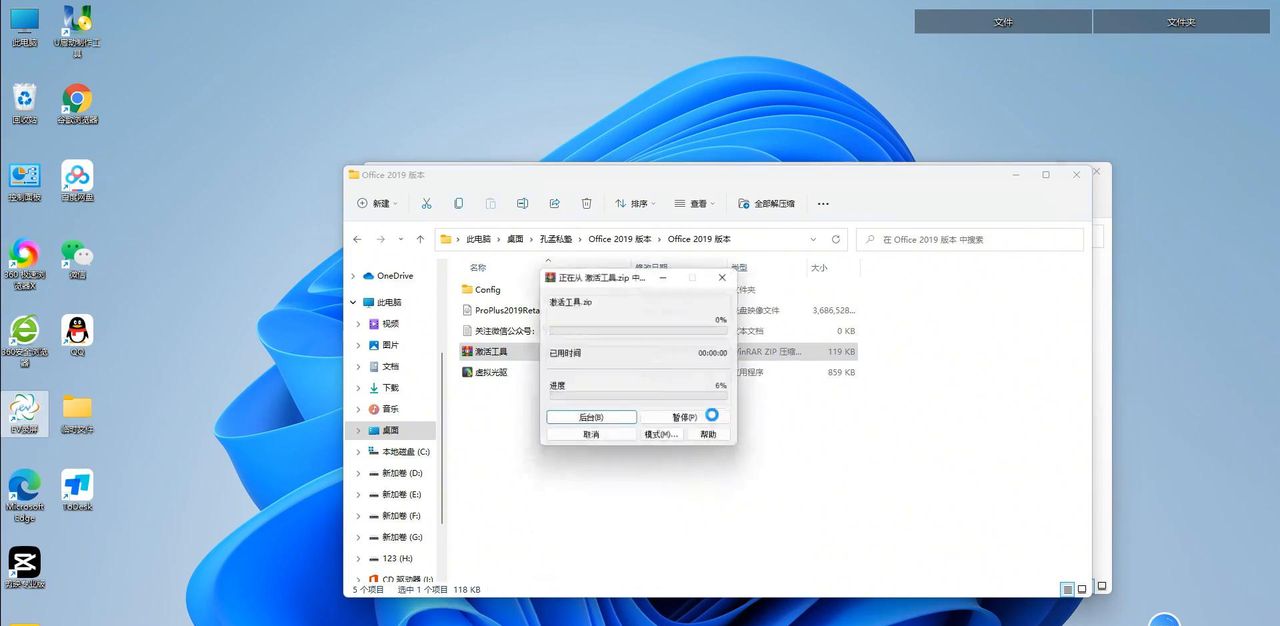Open the 临时文件 folder on the desktop
Viewport: 1280px width, 626px height.
click(x=77, y=414)
